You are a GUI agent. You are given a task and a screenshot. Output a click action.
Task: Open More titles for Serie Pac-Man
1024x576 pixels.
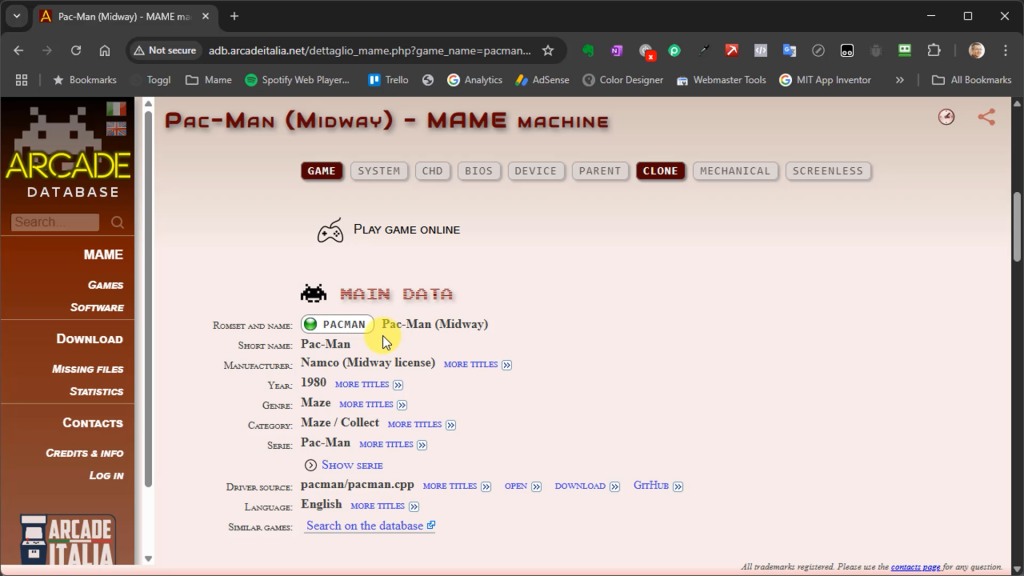pyautogui.click(x=393, y=445)
